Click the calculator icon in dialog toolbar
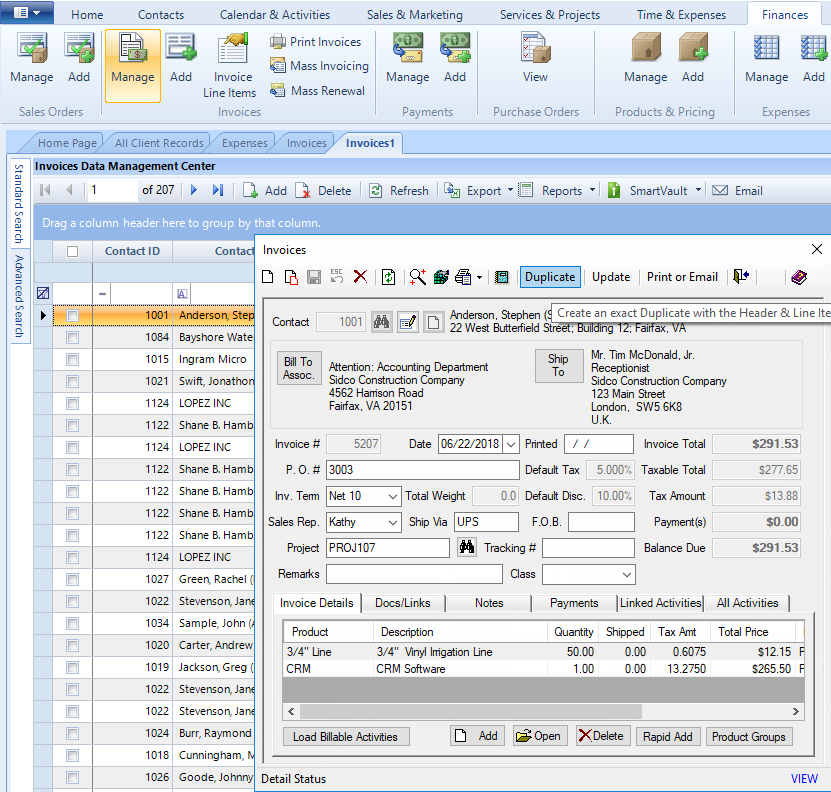This screenshot has height=792, width=831. coord(501,277)
